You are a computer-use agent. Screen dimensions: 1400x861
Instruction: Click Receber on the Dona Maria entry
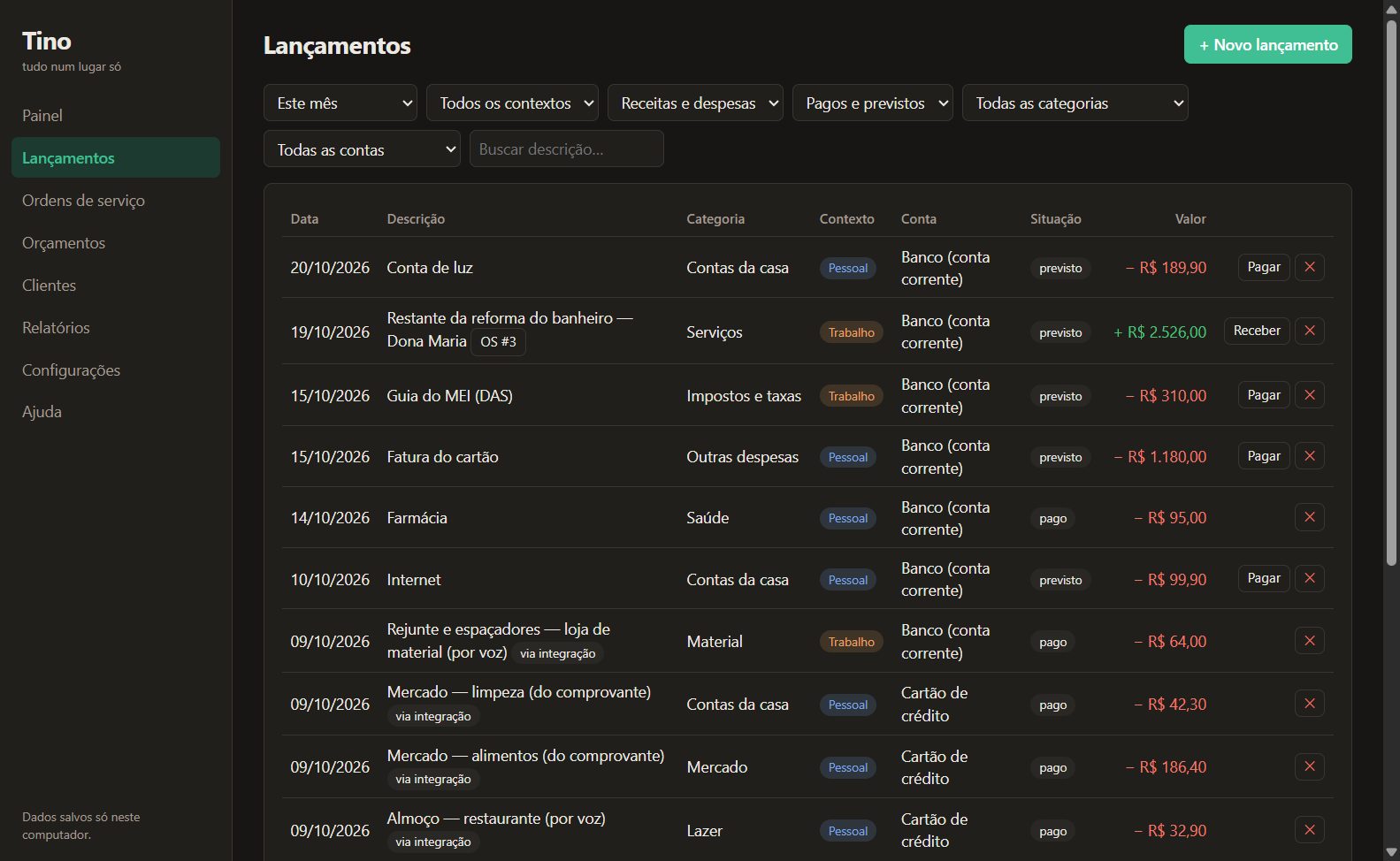(x=1257, y=331)
